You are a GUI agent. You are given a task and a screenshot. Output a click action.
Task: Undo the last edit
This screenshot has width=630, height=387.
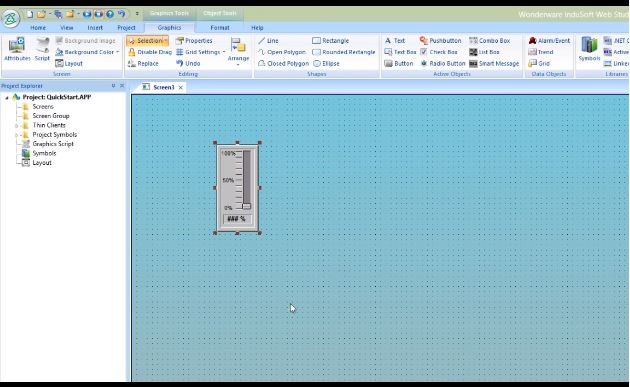pos(188,63)
